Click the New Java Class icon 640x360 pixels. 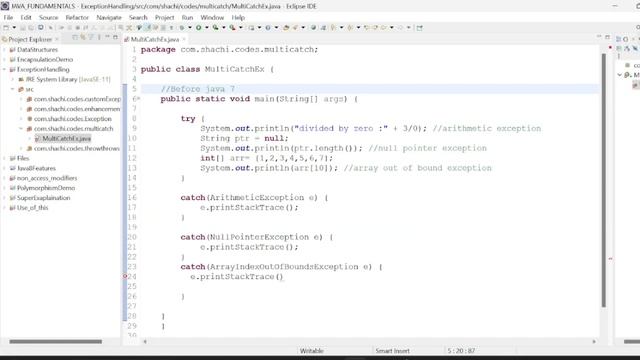pyautogui.click(x=268, y=28)
